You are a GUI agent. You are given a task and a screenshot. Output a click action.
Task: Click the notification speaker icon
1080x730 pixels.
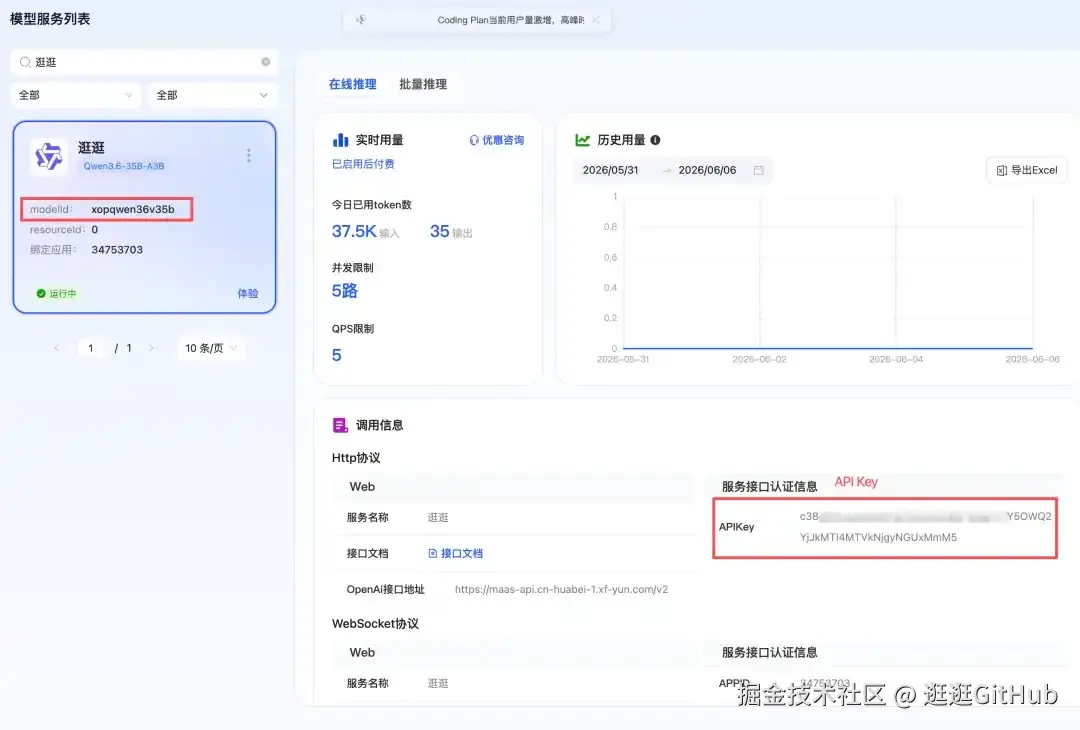(x=361, y=20)
